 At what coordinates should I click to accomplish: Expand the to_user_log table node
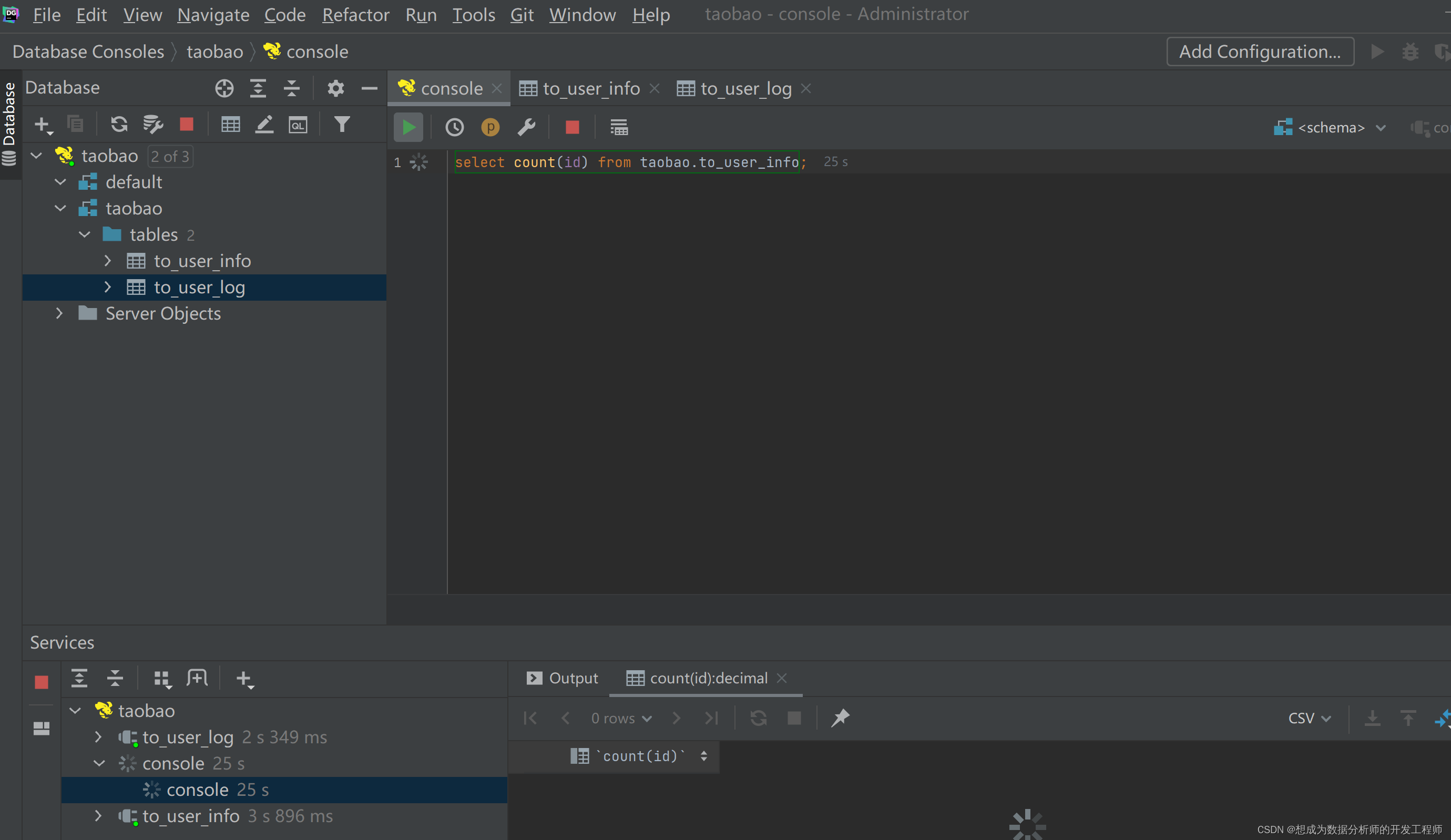[108, 287]
